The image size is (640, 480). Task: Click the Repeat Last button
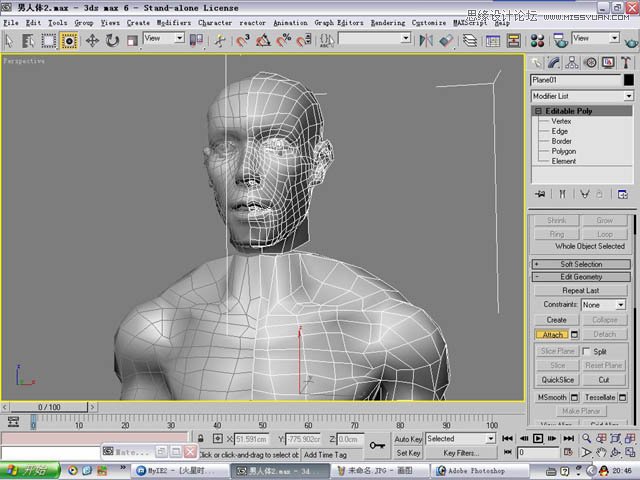click(x=581, y=291)
